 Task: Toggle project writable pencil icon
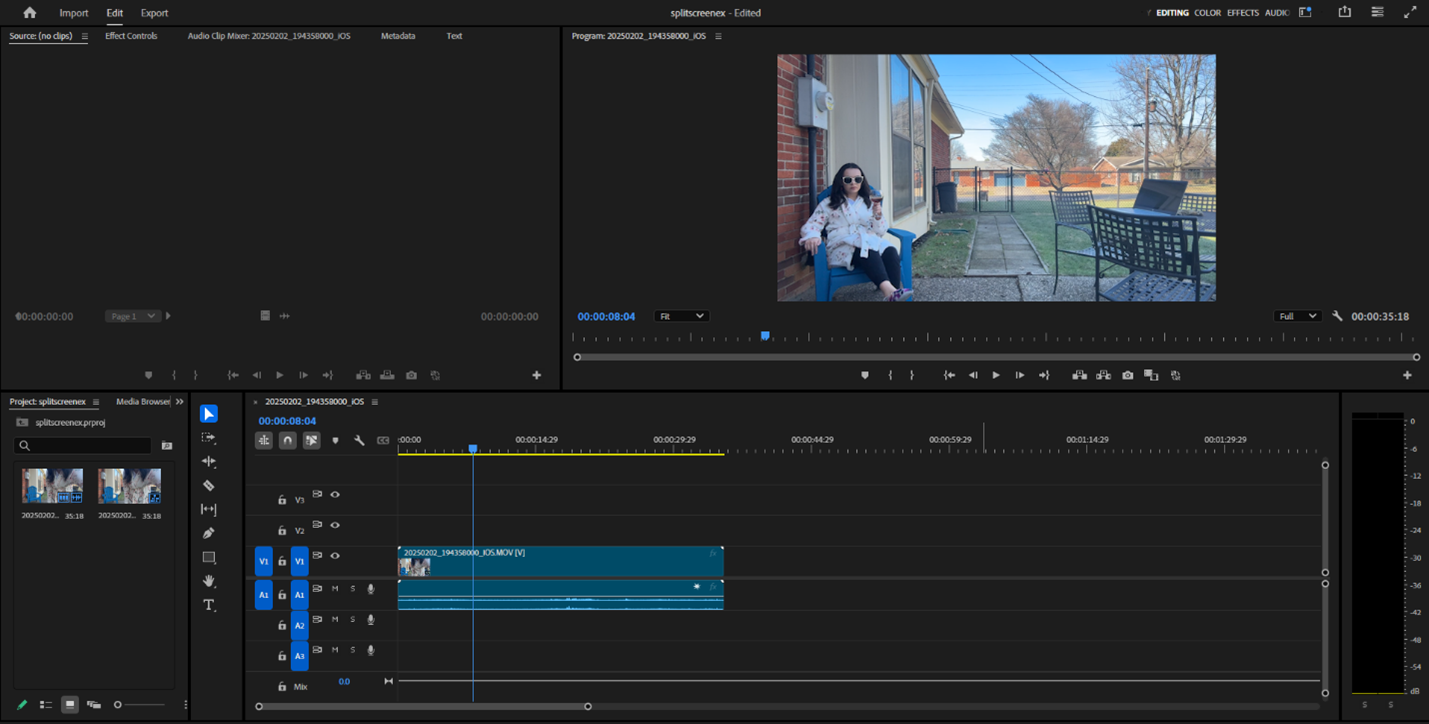coord(22,705)
